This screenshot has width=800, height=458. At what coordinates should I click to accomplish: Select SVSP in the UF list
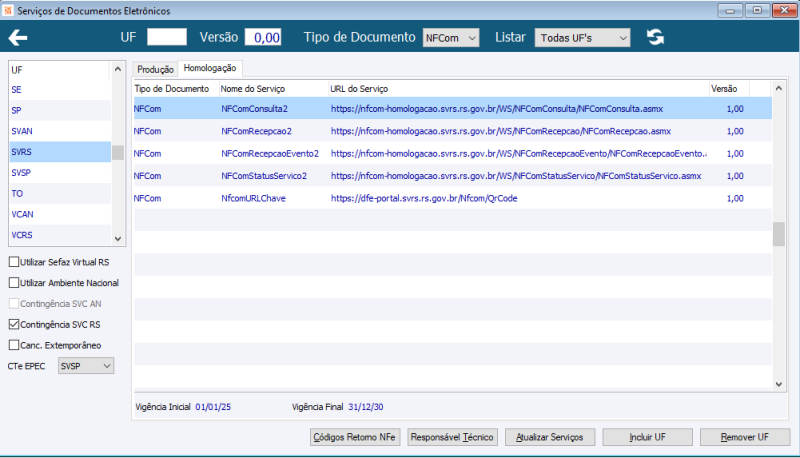coord(60,173)
